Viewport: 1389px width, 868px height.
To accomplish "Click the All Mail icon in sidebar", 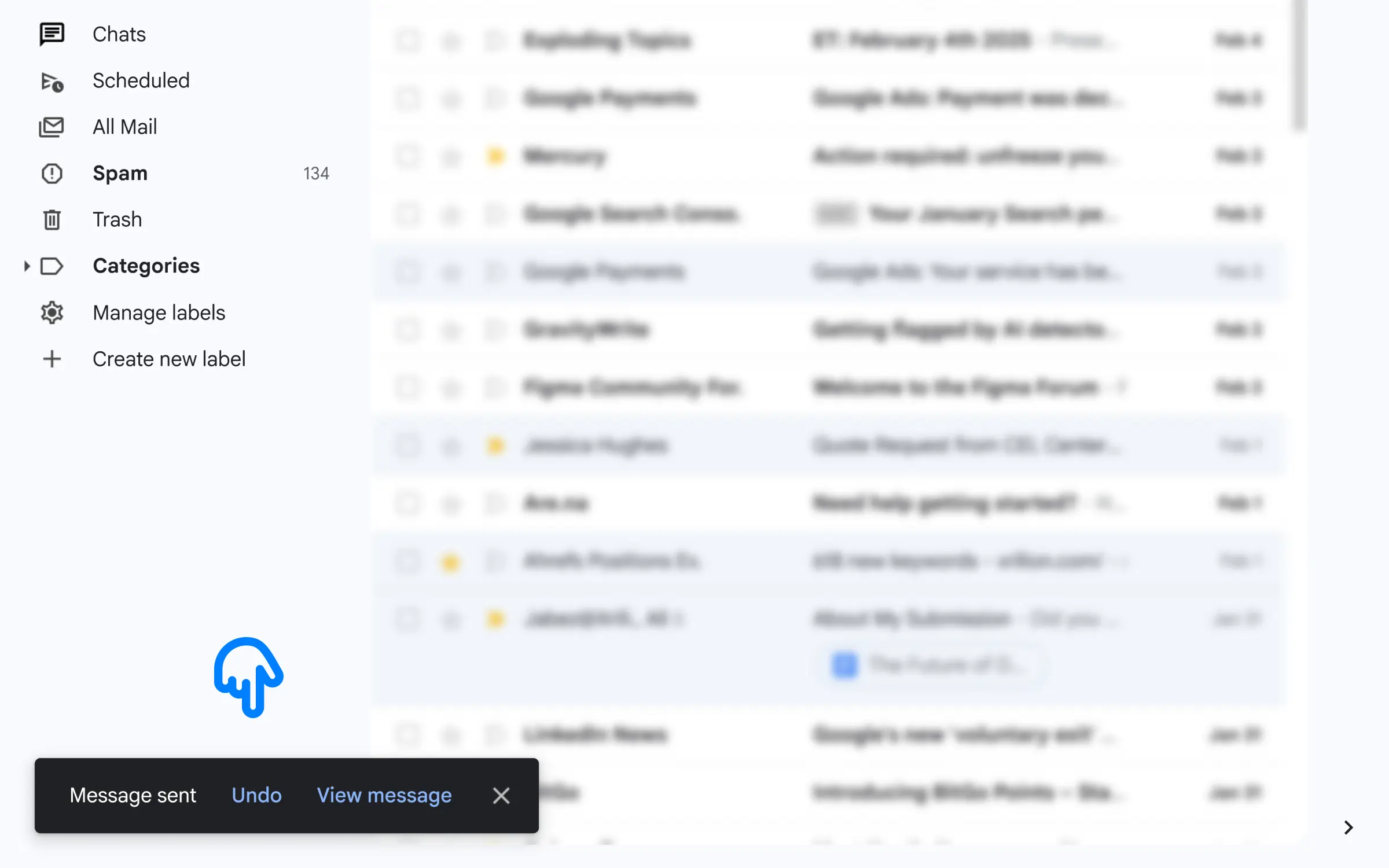I will click(x=52, y=126).
